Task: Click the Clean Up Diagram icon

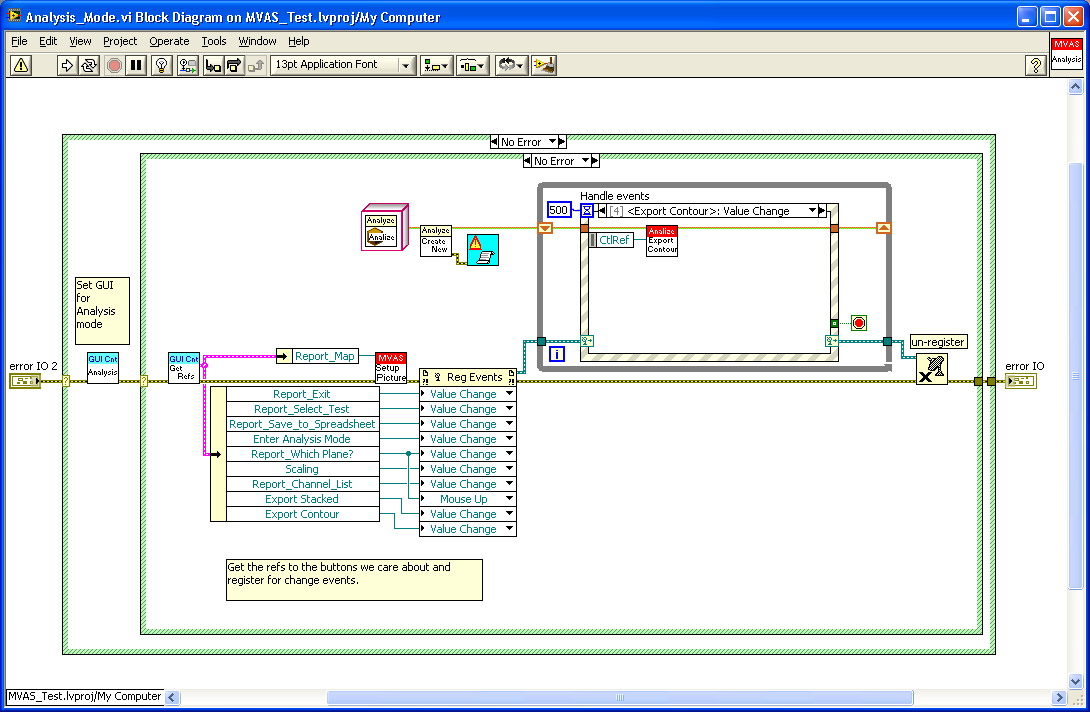Action: pyautogui.click(x=544, y=65)
